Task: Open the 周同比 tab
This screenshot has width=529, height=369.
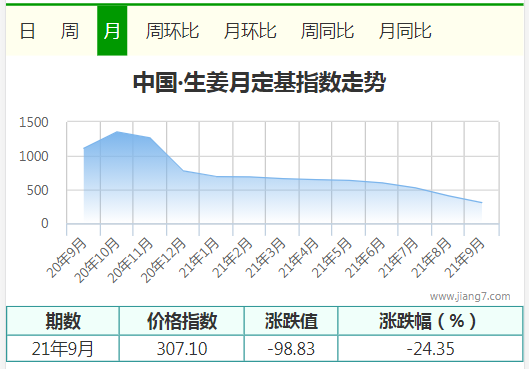Action: pos(327,31)
